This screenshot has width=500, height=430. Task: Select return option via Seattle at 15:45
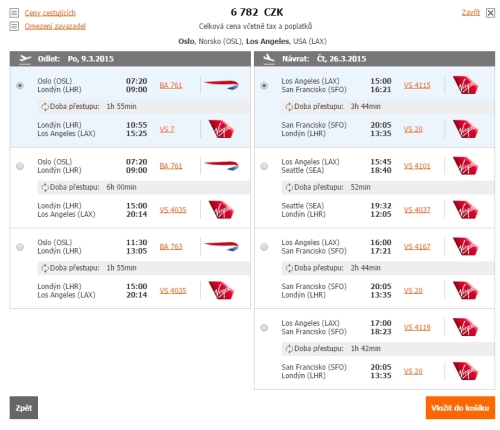[264, 166]
